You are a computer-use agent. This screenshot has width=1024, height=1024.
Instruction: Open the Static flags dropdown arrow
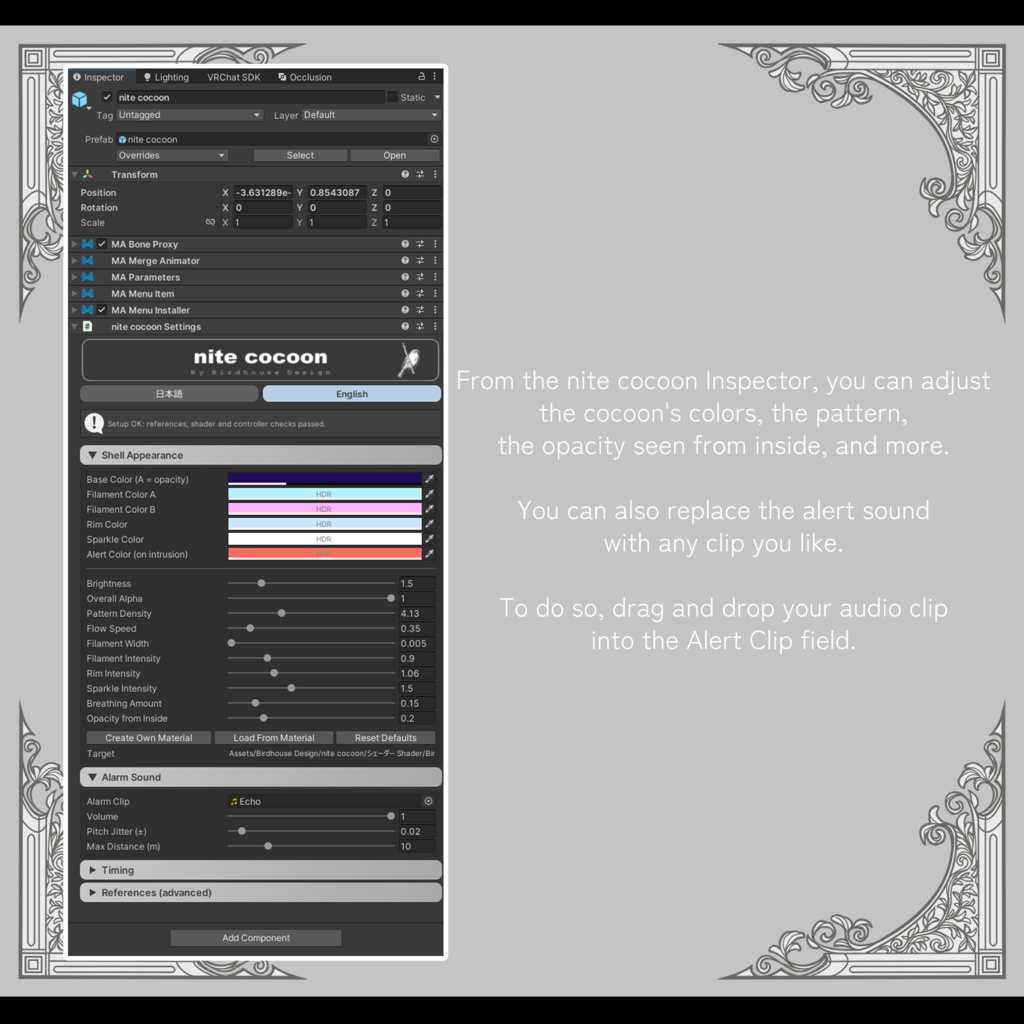pos(437,97)
